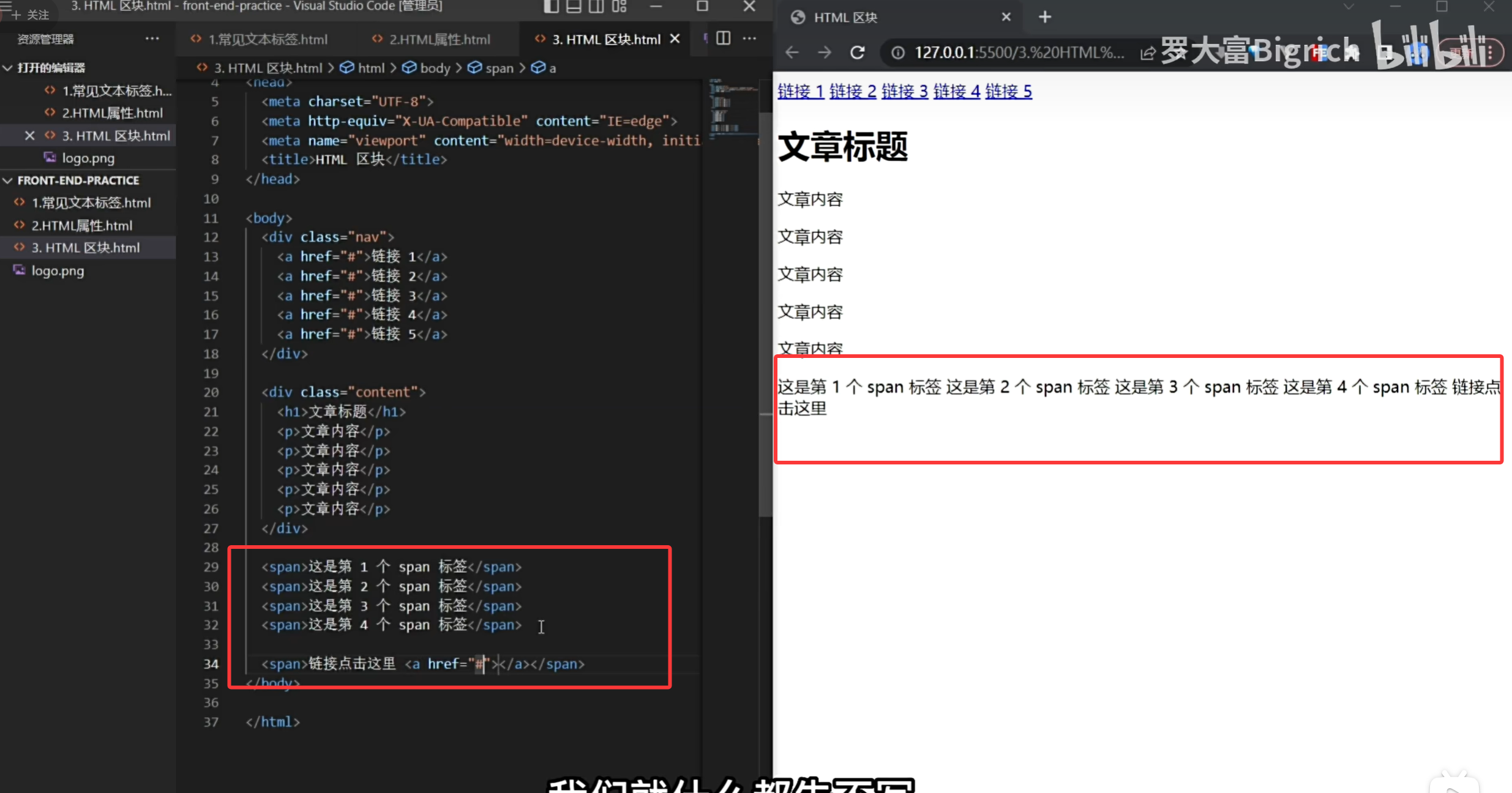Open explorer panel more actions ellipsis
Image resolution: width=1512 pixels, height=793 pixels.
(x=152, y=39)
